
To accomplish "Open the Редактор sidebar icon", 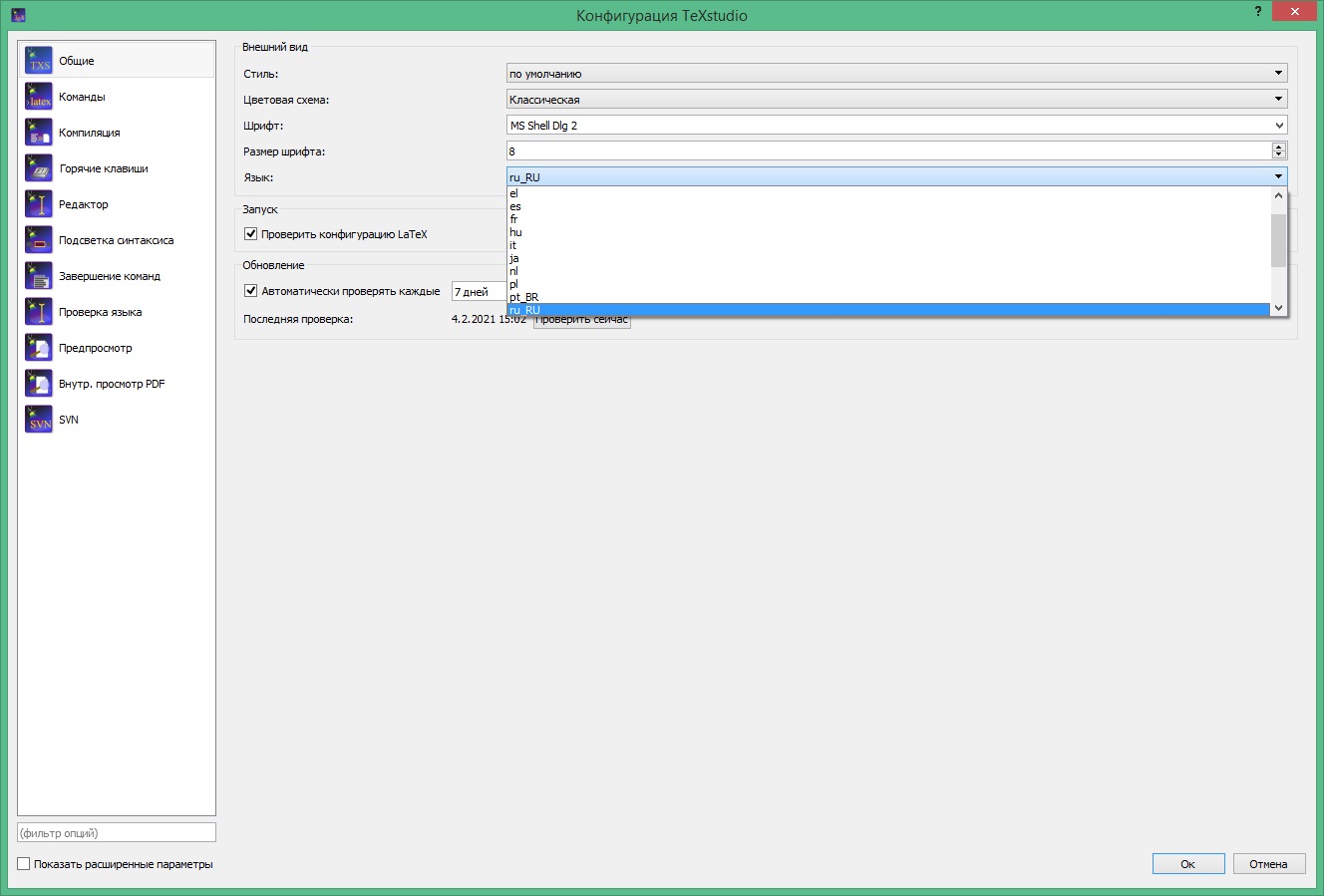I will point(39,204).
